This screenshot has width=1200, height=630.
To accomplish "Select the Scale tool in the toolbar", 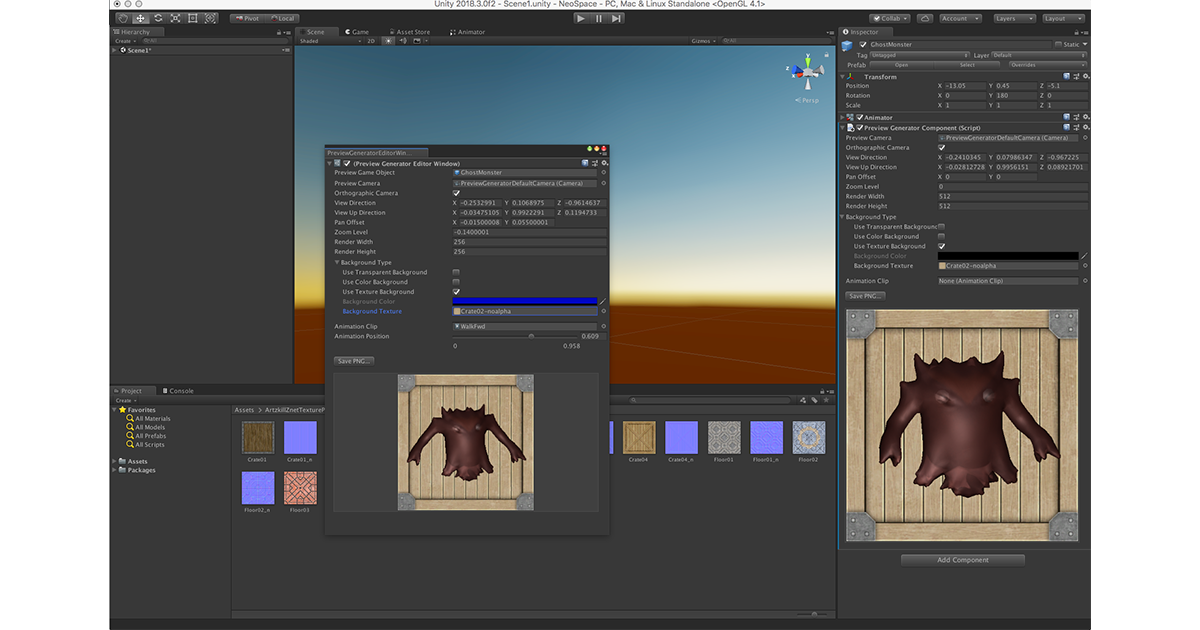I will [x=175, y=17].
